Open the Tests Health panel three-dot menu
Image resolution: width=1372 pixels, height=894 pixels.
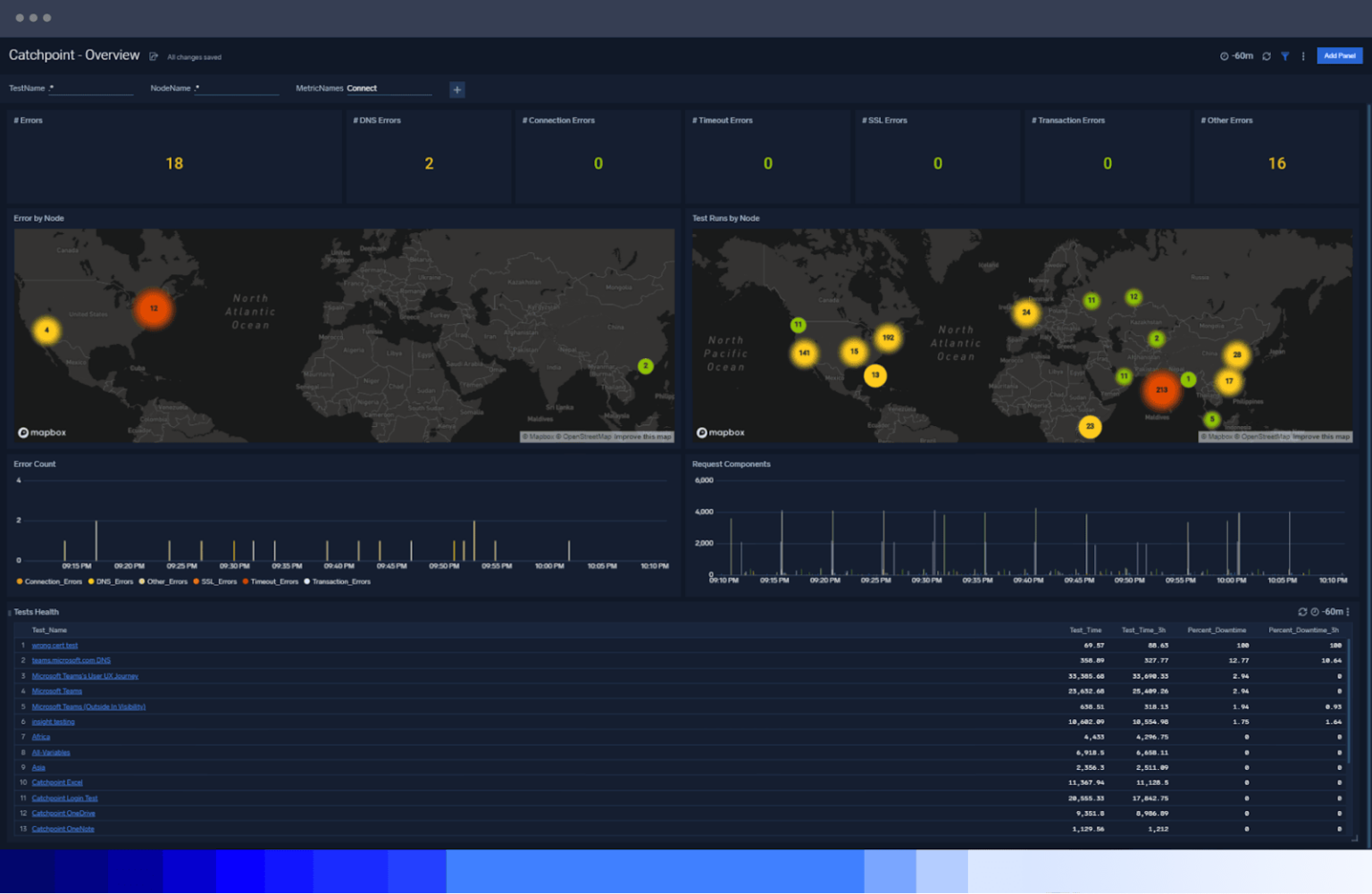1348,612
